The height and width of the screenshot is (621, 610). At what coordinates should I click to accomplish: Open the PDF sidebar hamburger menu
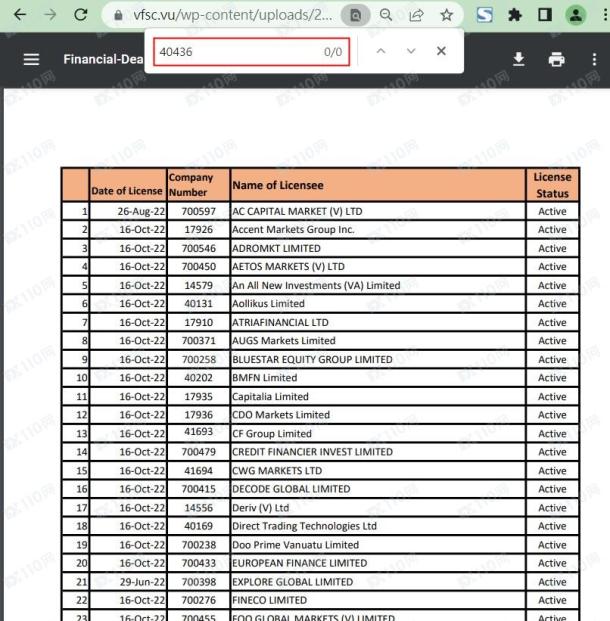tap(31, 59)
